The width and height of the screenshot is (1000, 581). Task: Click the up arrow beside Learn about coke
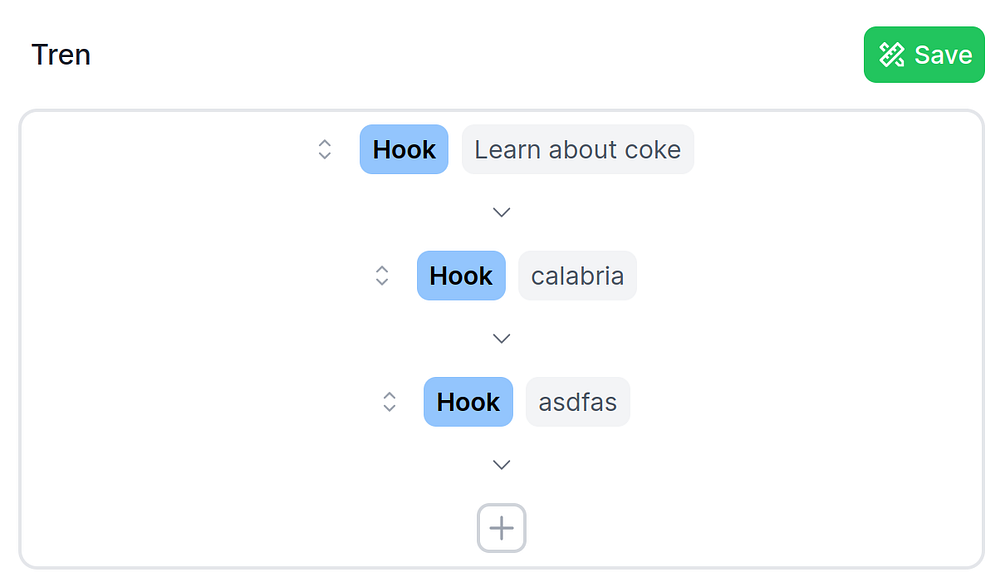coord(324,143)
